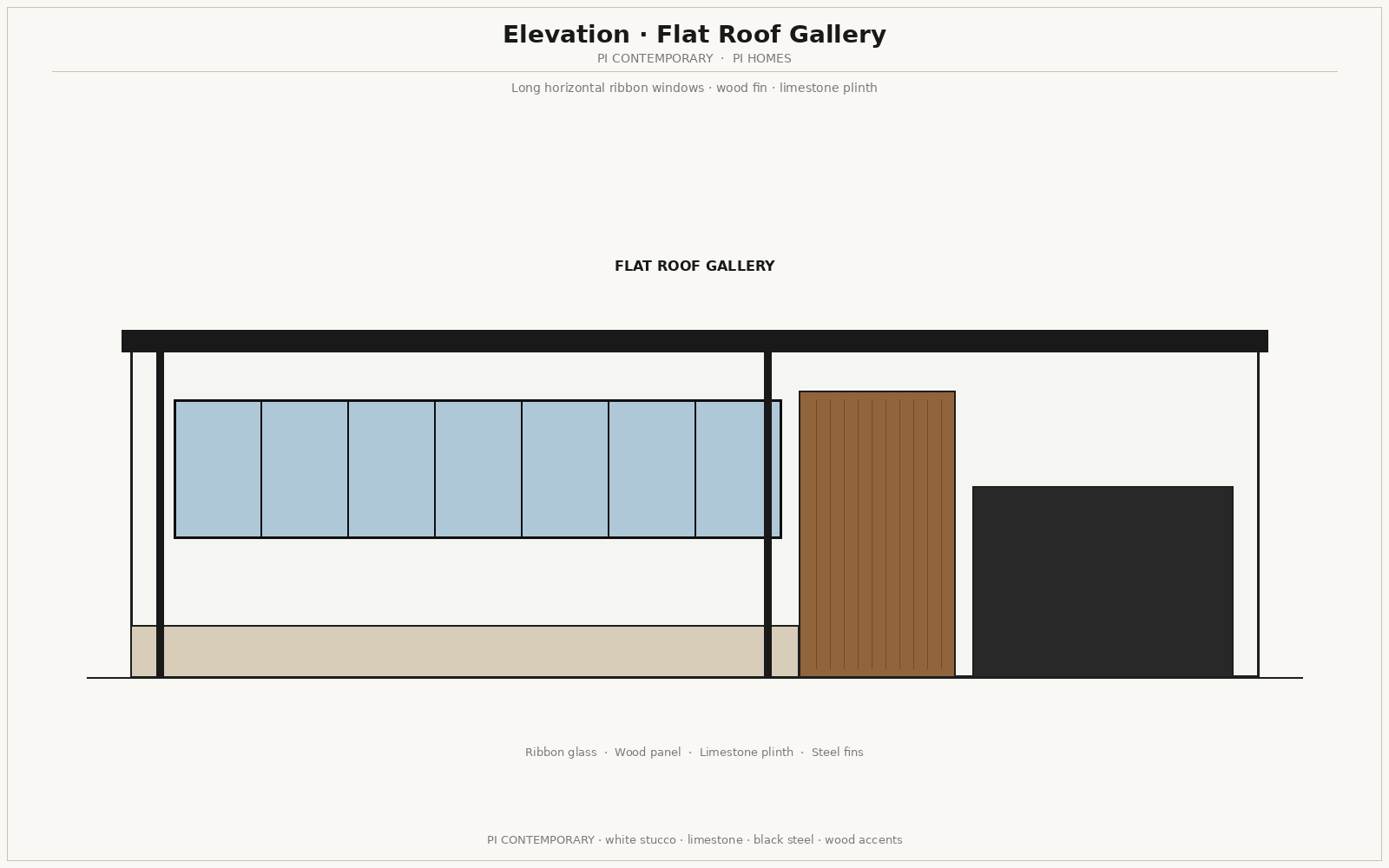Click the 'Long horizontal ribbon windows' description line
1389x868 pixels.
point(694,88)
